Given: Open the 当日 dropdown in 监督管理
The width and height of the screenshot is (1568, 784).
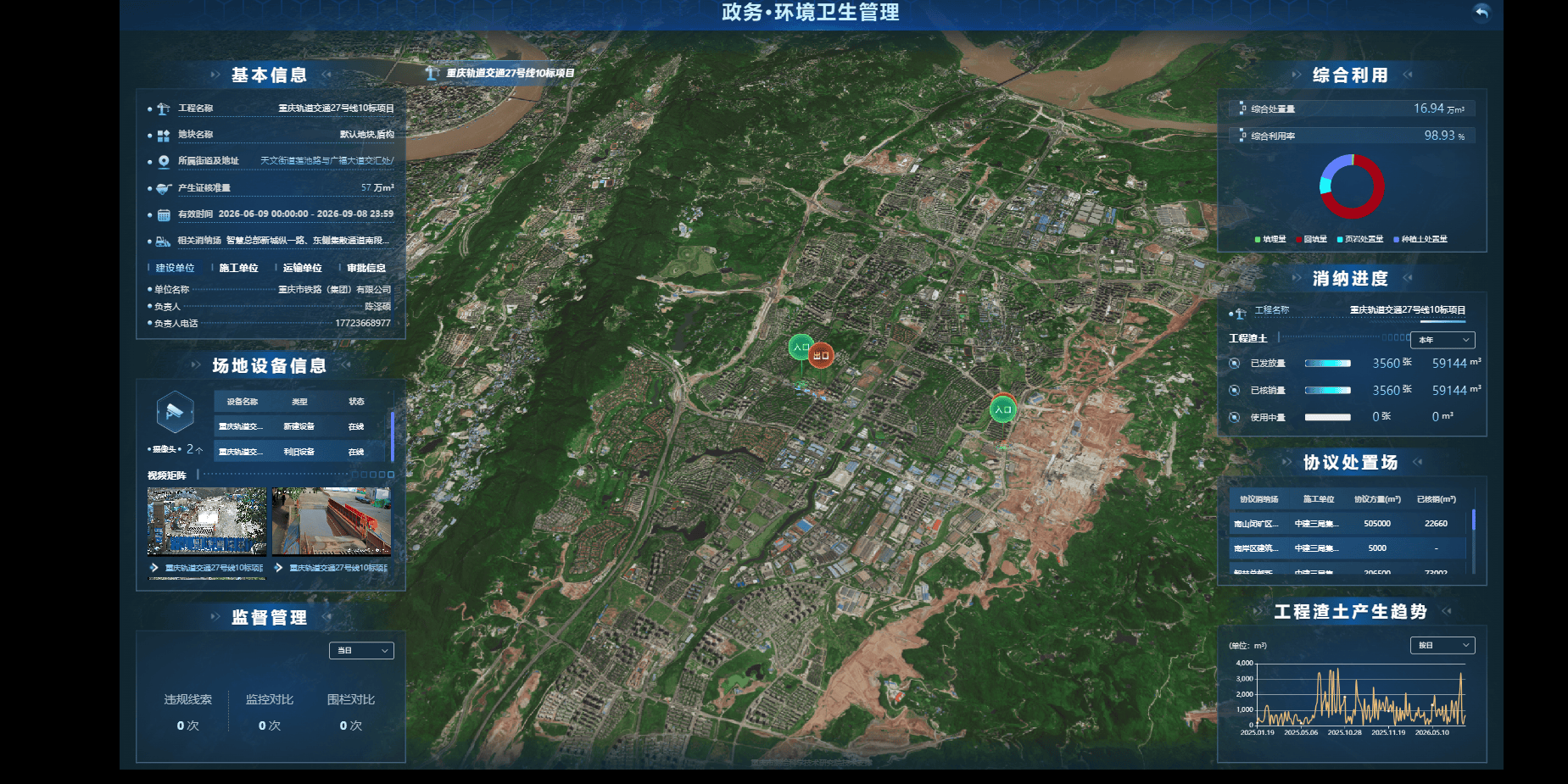Looking at the screenshot, I should 361,650.
